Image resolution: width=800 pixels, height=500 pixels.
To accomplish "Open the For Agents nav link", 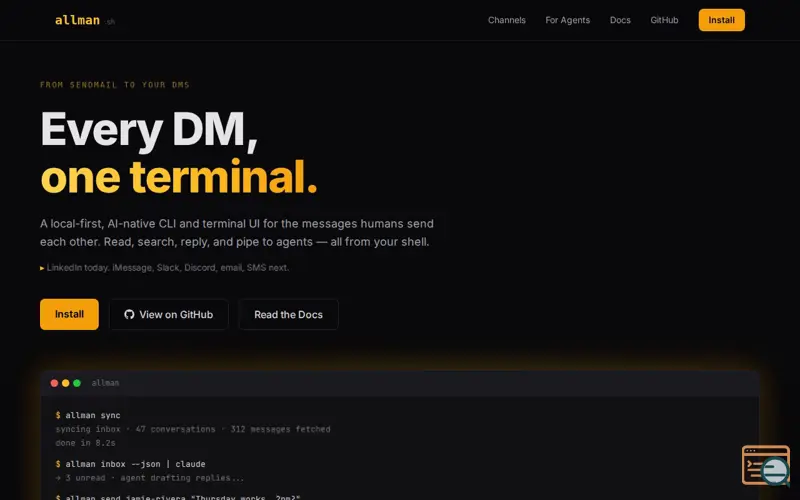I will click(x=567, y=20).
